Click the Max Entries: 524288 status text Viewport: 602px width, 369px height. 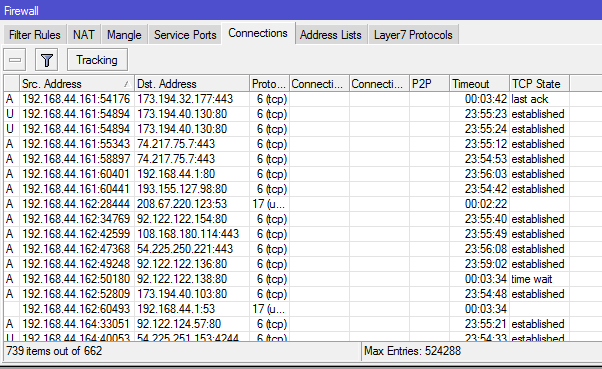(x=412, y=351)
